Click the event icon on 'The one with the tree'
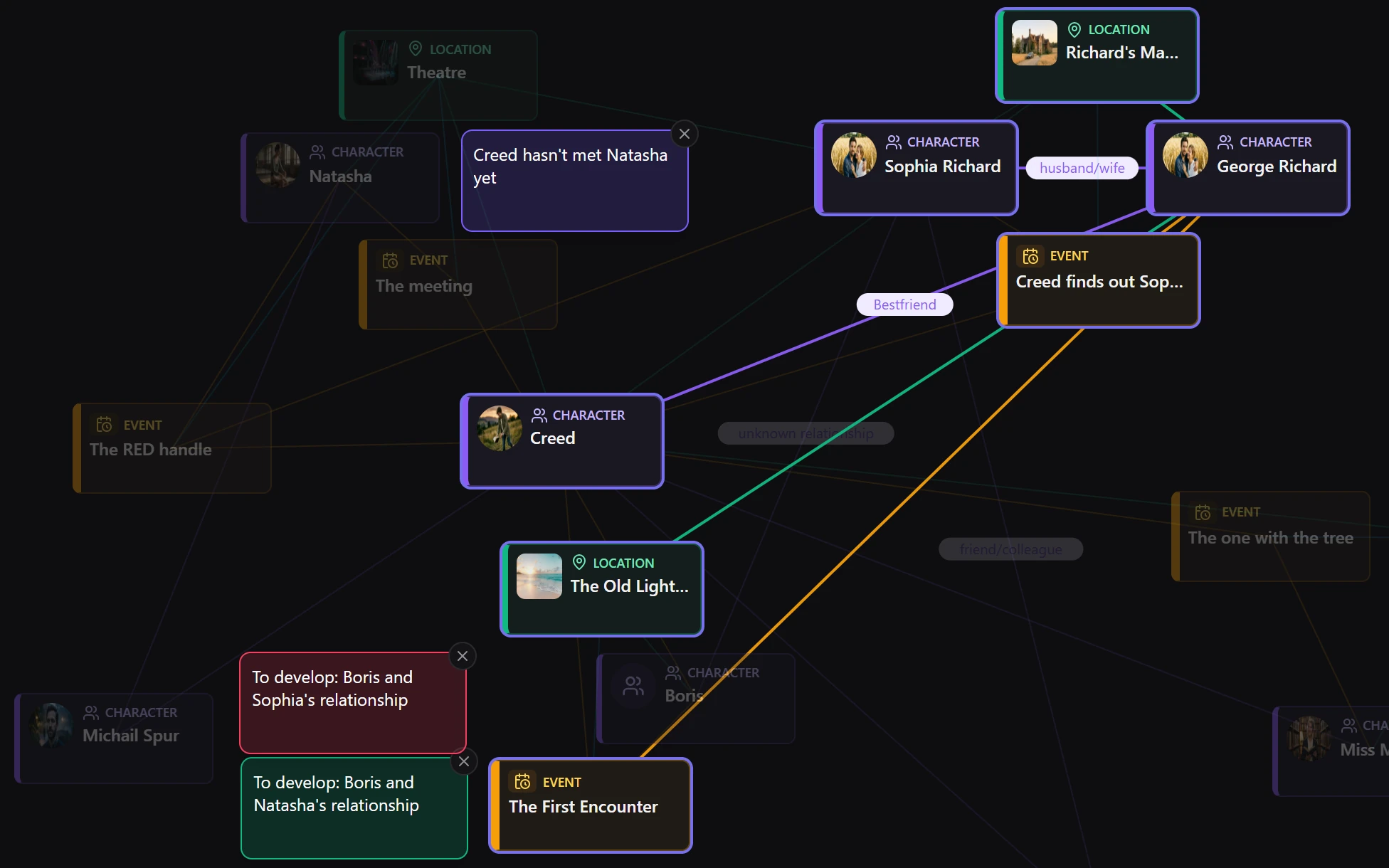Image resolution: width=1389 pixels, height=868 pixels. coord(1203,512)
